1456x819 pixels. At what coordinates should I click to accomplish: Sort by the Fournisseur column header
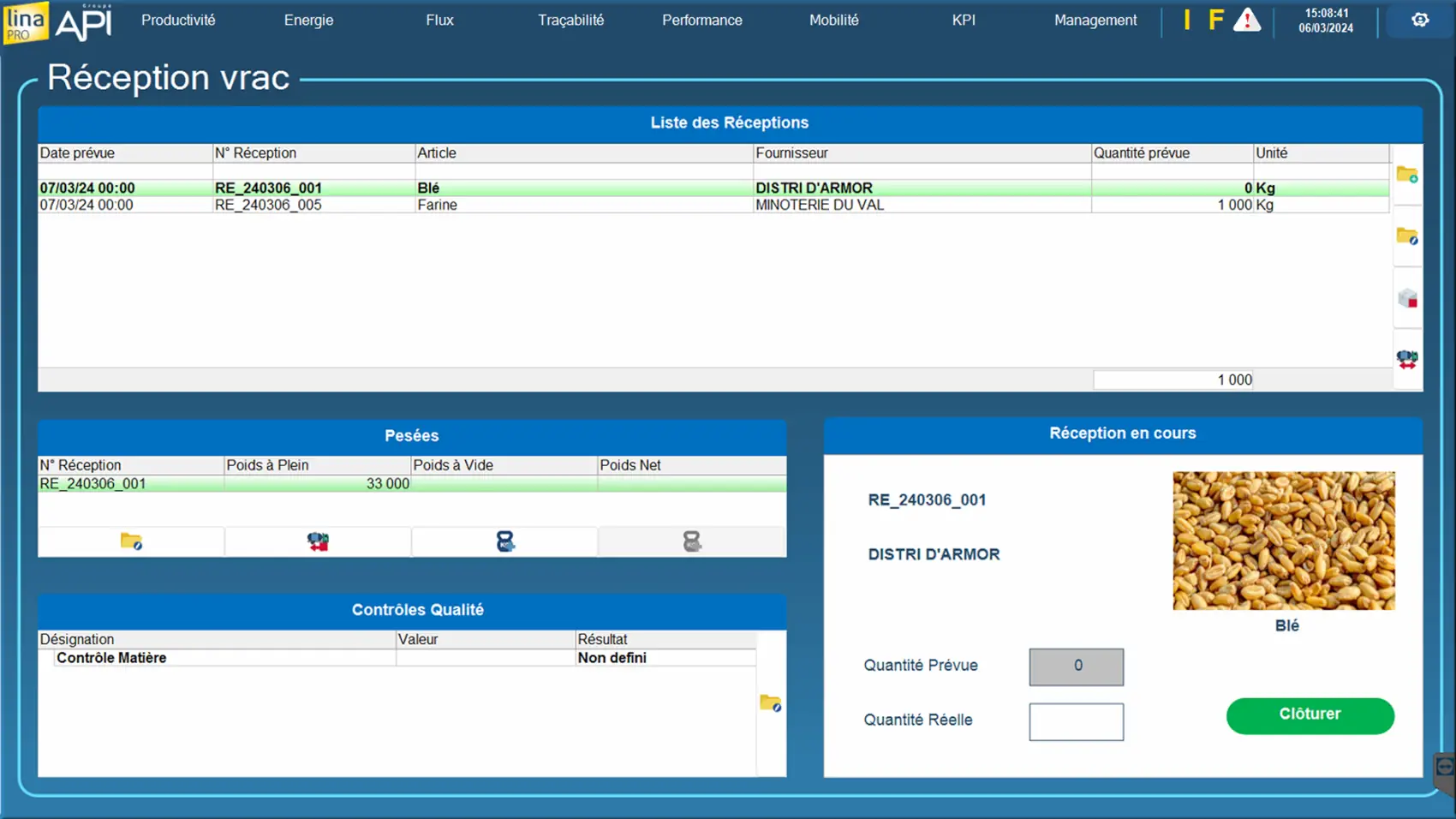[x=921, y=153]
